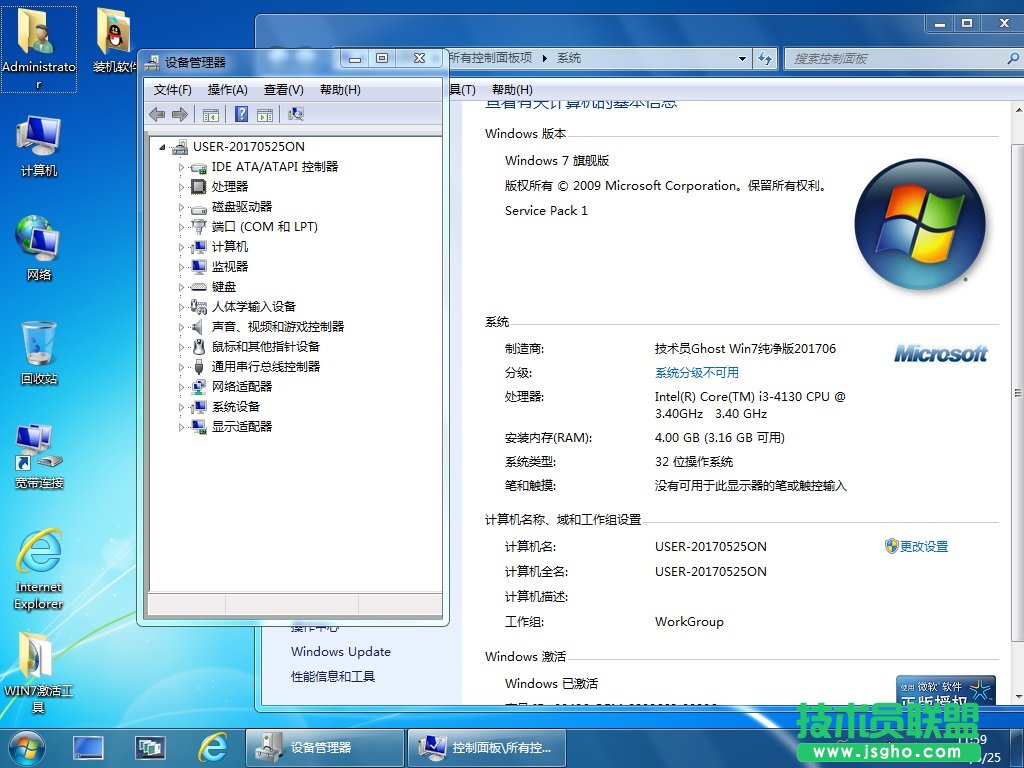Open the broadband connection (宽带连接) shortcut
The height and width of the screenshot is (768, 1024).
(x=39, y=457)
